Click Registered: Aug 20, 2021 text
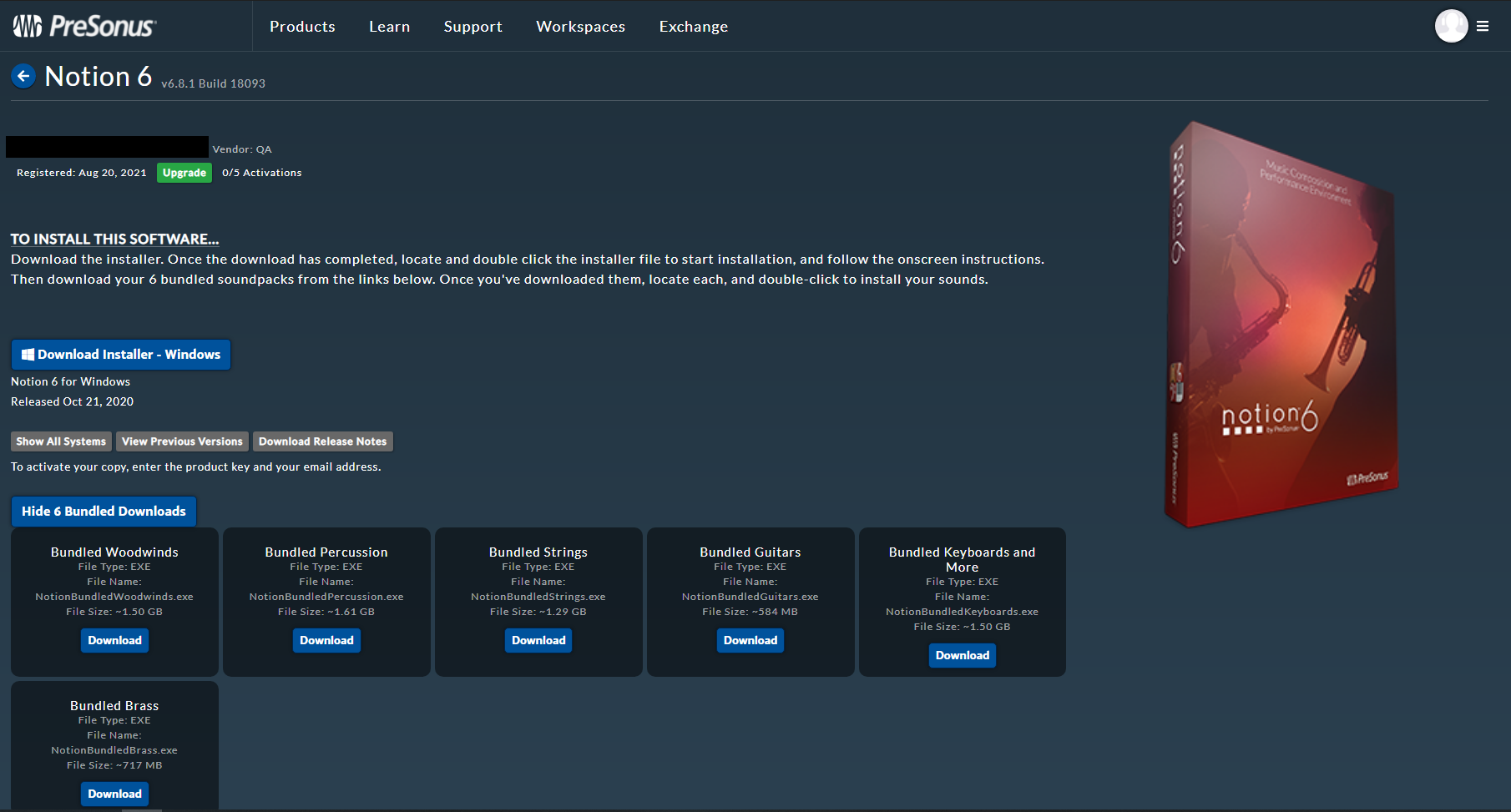Image resolution: width=1511 pixels, height=812 pixels. click(82, 173)
